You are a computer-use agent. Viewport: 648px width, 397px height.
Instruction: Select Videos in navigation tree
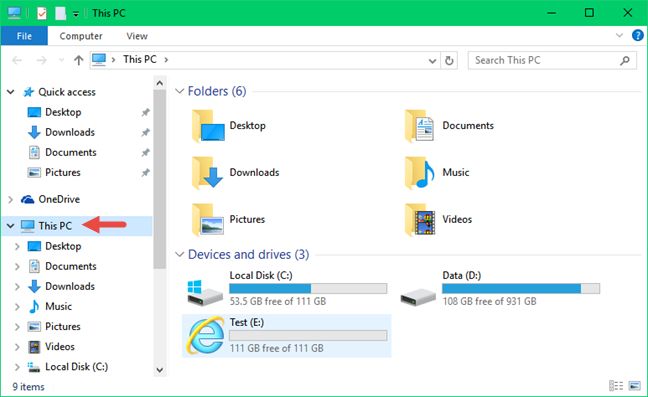[60, 346]
